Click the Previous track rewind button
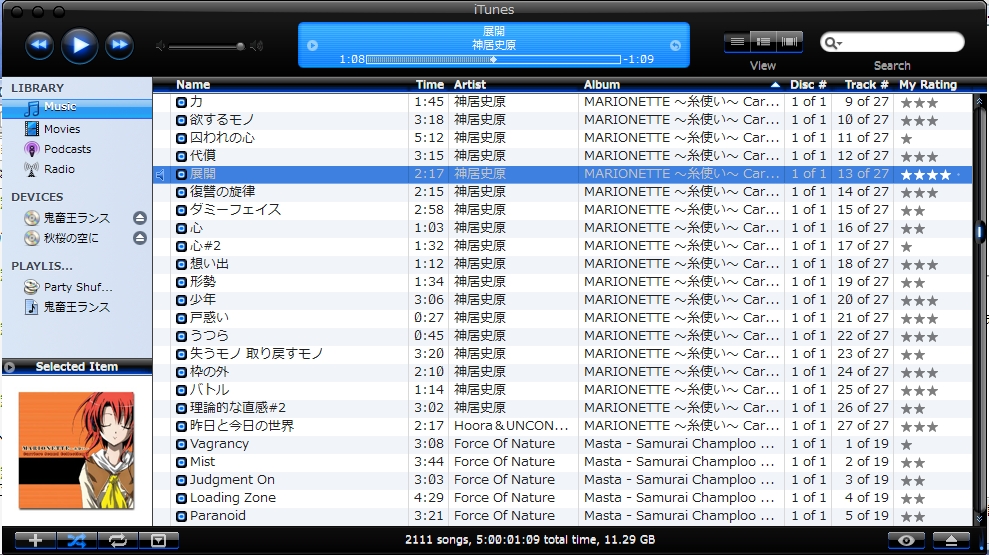Screen dimensions: 989x555 pyautogui.click(x=39, y=45)
